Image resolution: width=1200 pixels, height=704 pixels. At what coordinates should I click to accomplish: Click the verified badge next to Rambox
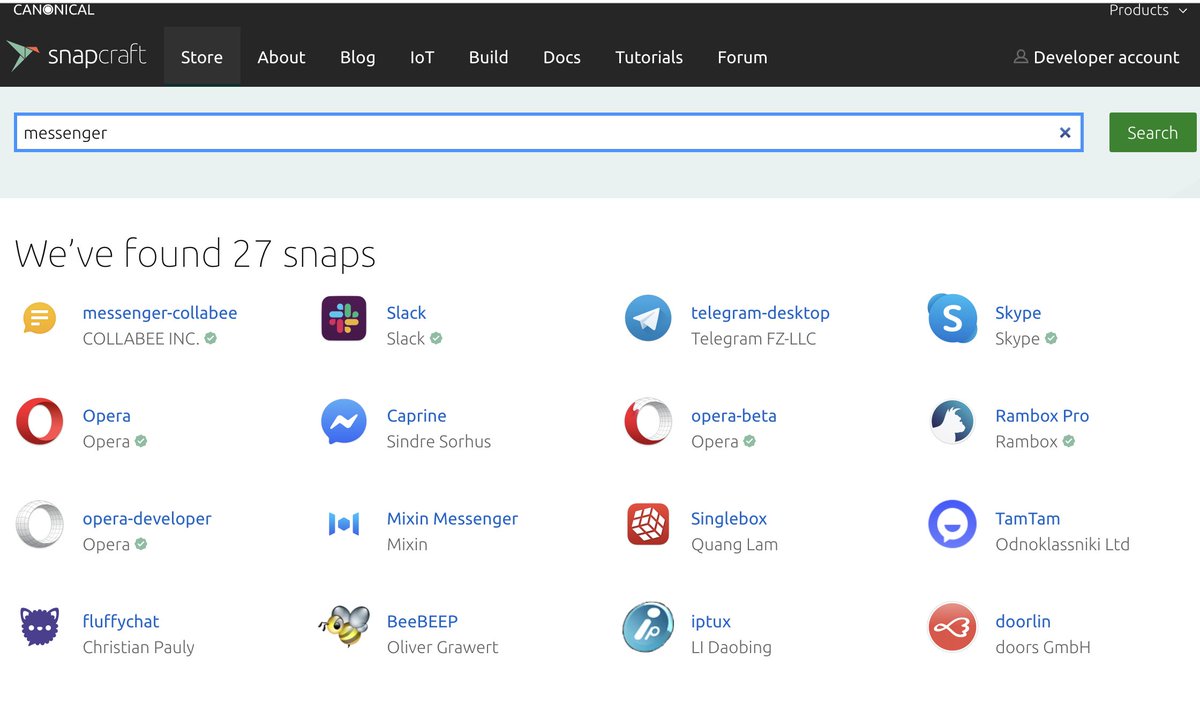click(x=1068, y=441)
